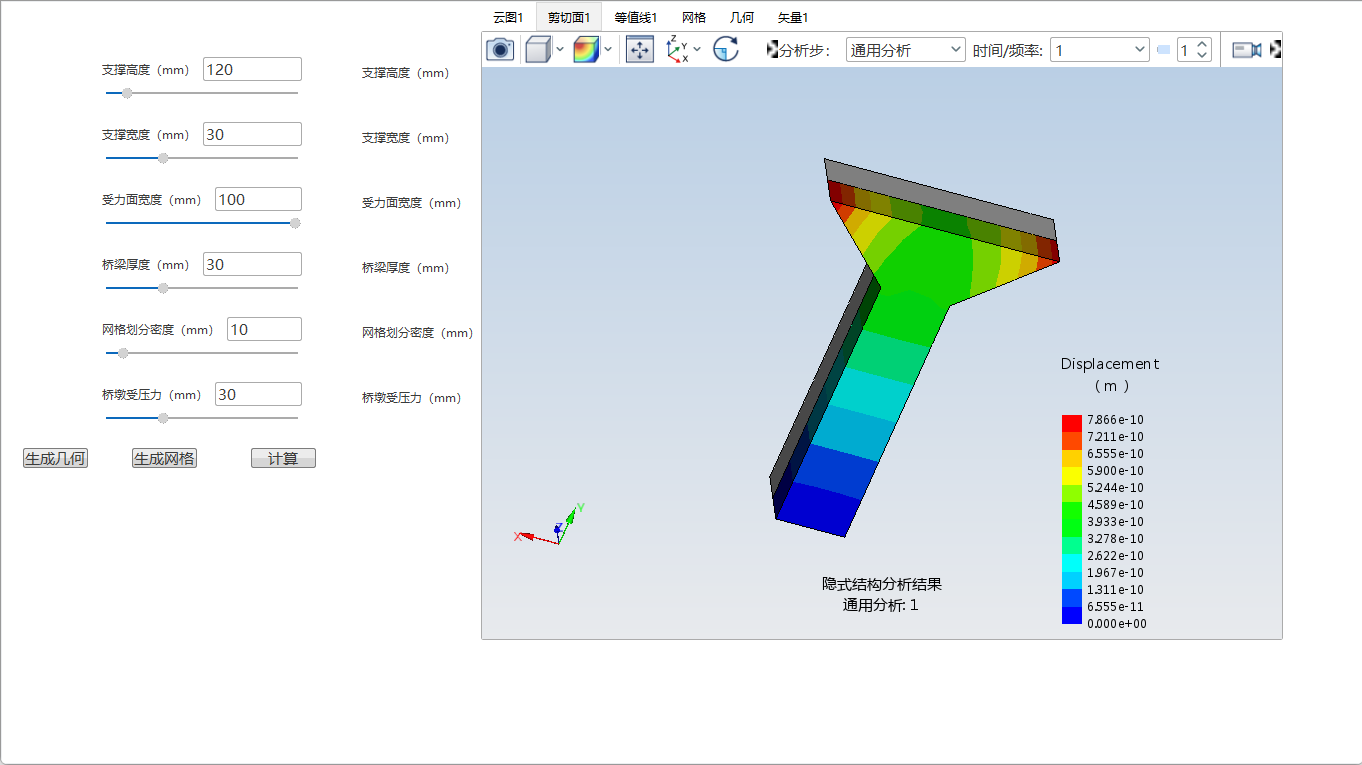Click the 支撑高度 input field
The image size is (1362, 765).
point(252,69)
